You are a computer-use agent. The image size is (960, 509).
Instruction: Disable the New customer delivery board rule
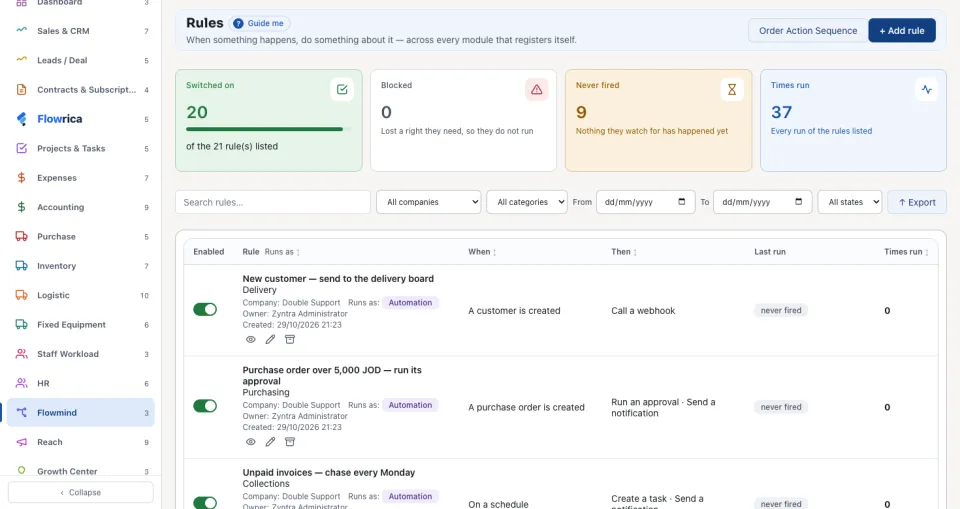coord(205,309)
